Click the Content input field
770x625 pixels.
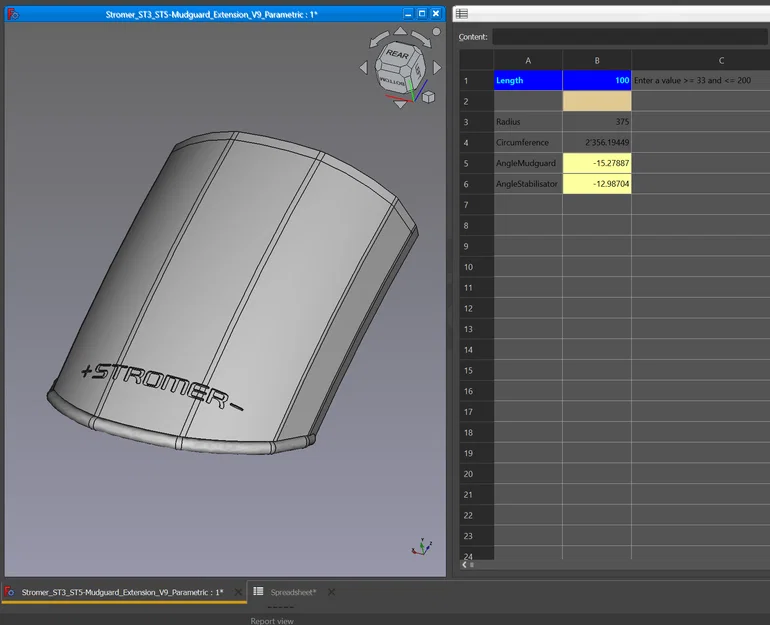coord(631,37)
